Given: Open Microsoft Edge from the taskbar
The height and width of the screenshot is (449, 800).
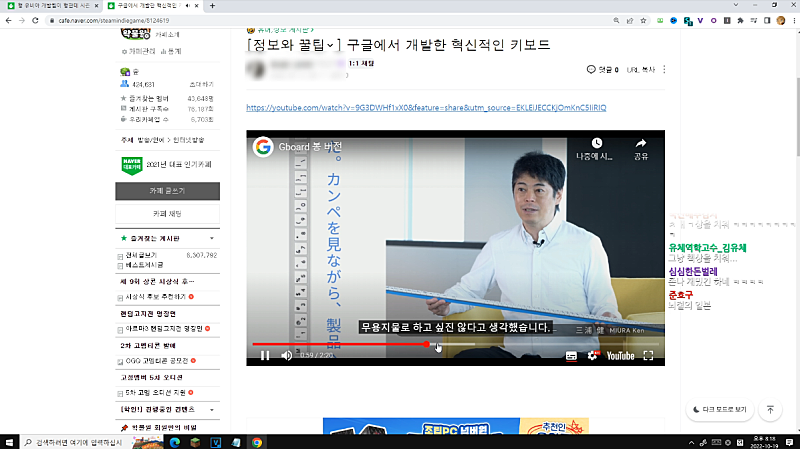Looking at the screenshot, I should click(174, 442).
